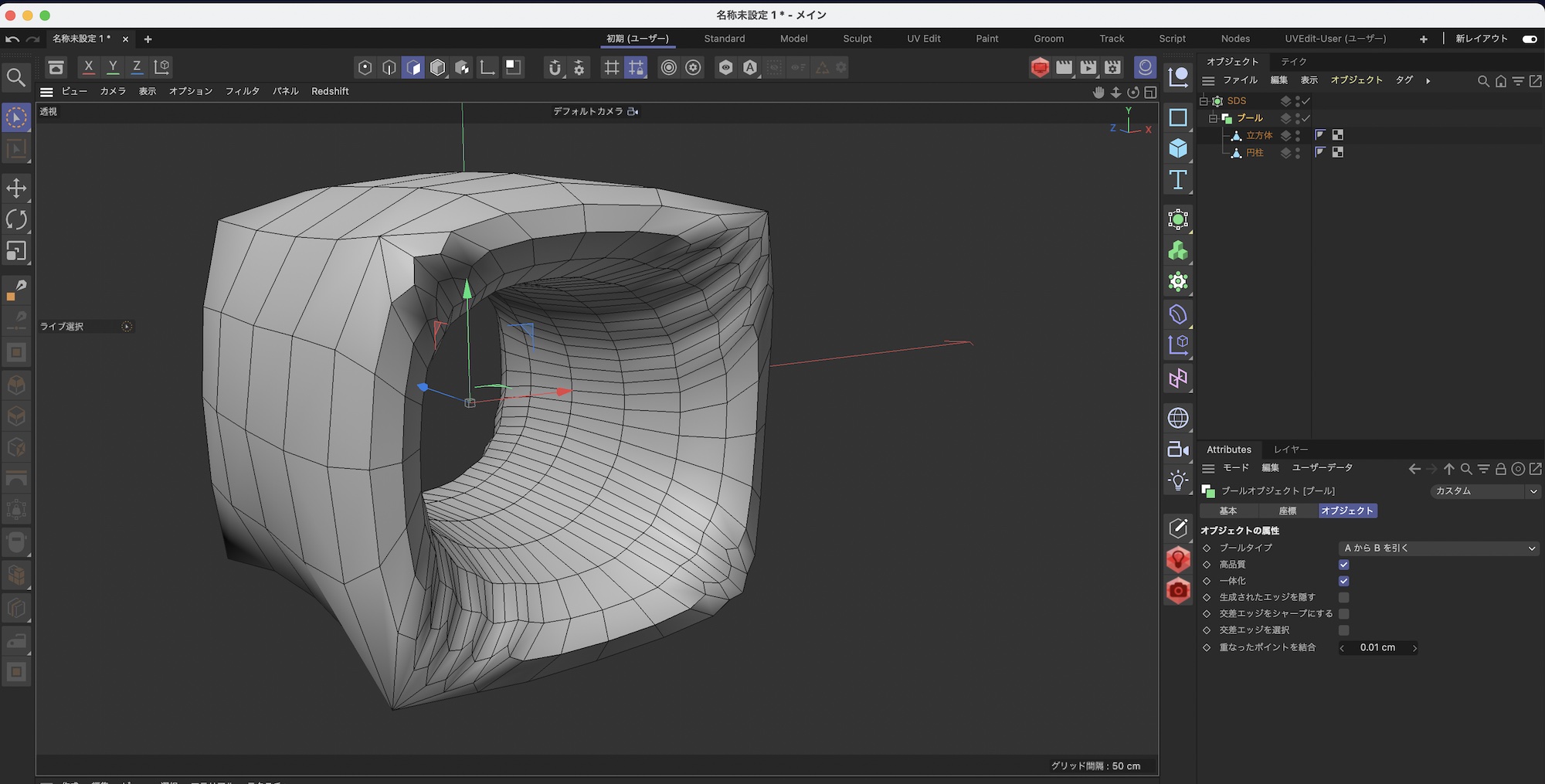
Task: Click the search magnifier icon
Action: pos(16,77)
